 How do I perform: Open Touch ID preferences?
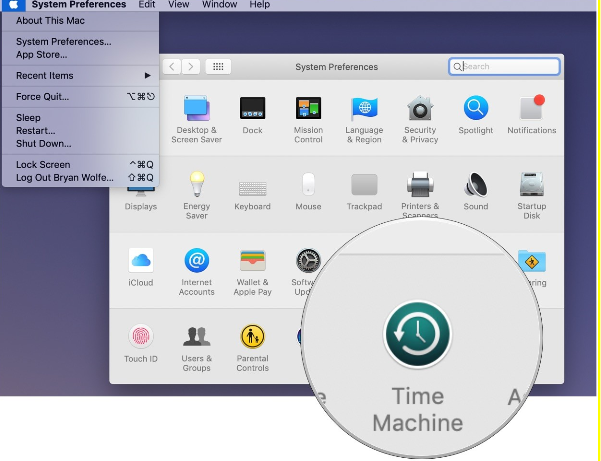pyautogui.click(x=141, y=344)
